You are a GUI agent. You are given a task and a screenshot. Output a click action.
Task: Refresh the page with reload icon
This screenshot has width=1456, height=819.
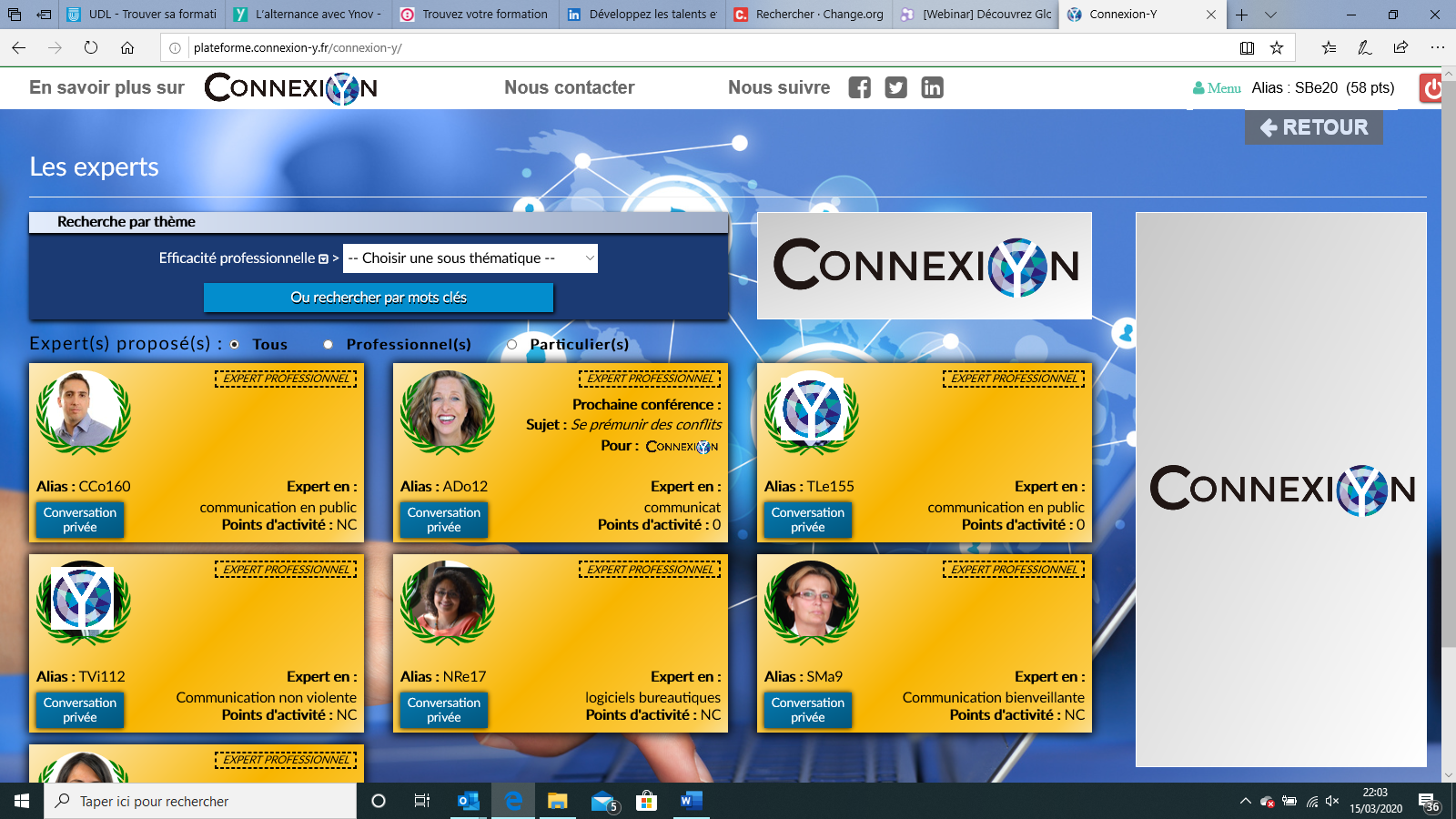point(91,47)
